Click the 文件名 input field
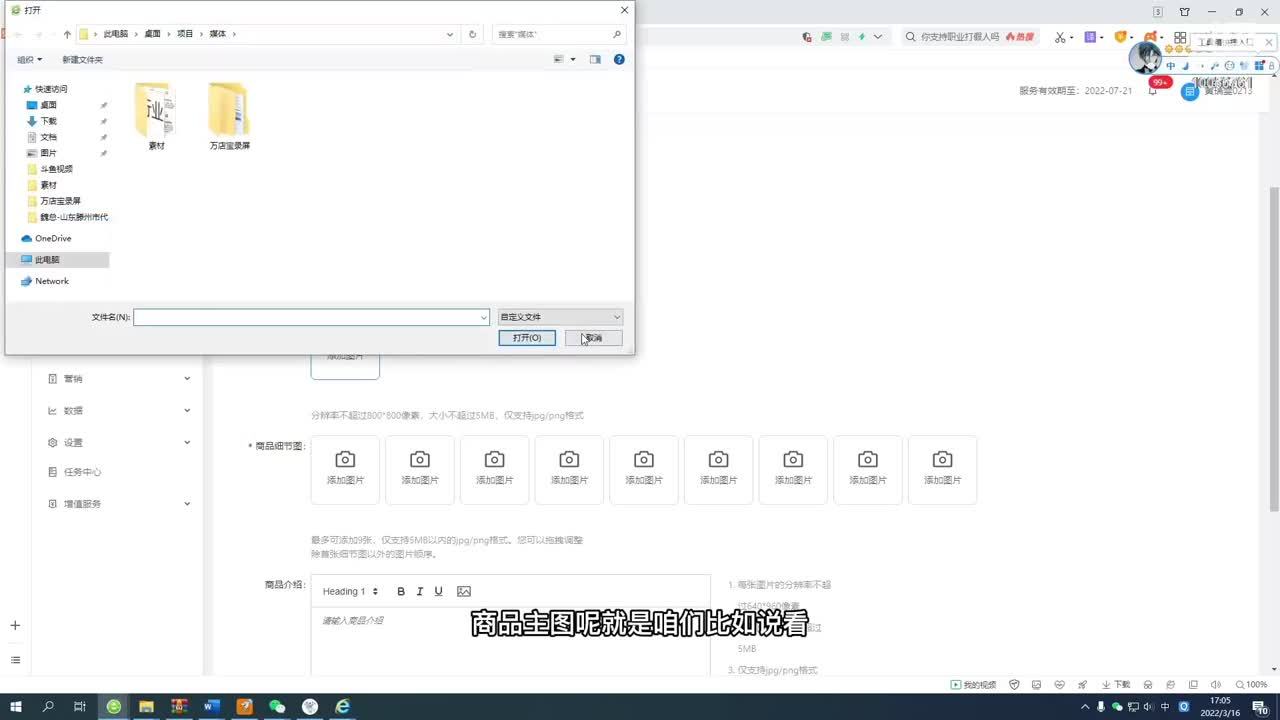The height and width of the screenshot is (720, 1280). pos(310,317)
